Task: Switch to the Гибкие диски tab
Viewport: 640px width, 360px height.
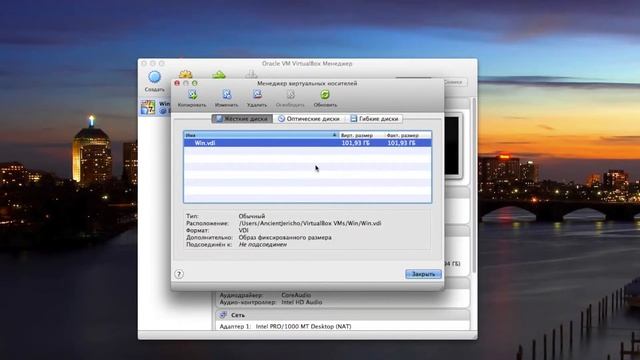Action: click(x=374, y=119)
